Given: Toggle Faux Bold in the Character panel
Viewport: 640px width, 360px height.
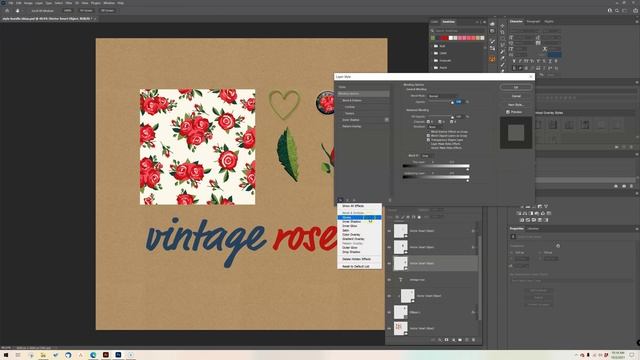Looking at the screenshot, I should pos(514,61).
